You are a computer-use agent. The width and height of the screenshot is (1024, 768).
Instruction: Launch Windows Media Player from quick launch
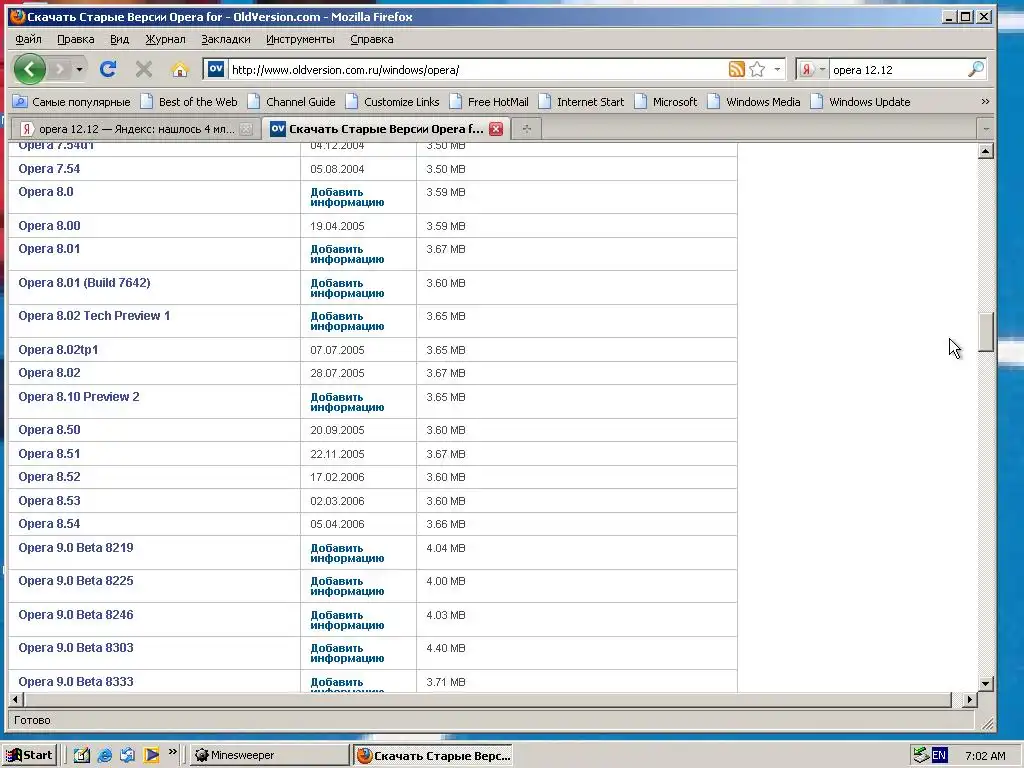click(x=151, y=755)
